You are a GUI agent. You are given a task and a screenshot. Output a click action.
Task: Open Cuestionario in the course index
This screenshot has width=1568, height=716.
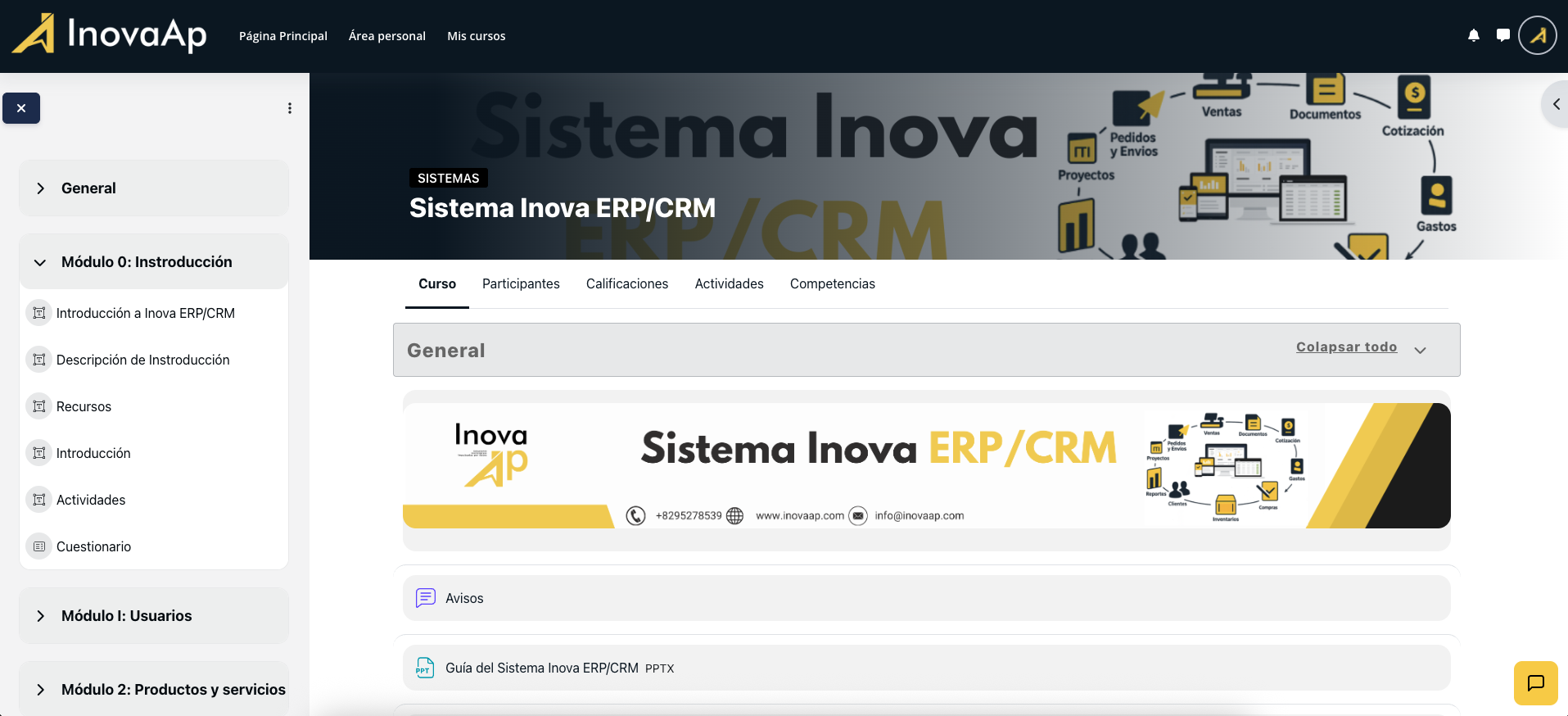coord(93,546)
